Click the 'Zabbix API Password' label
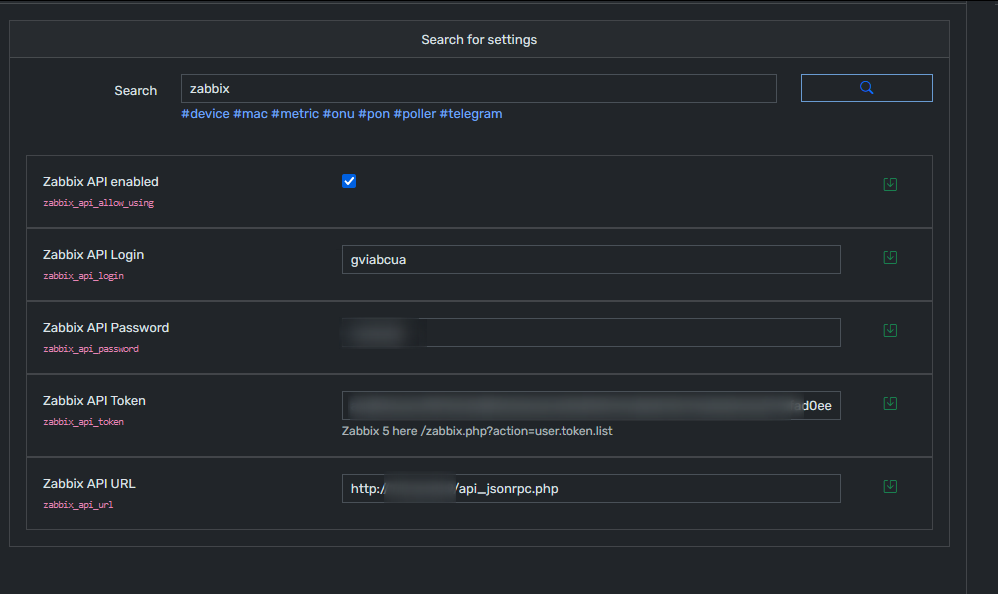Image resolution: width=998 pixels, height=594 pixels. [106, 328]
